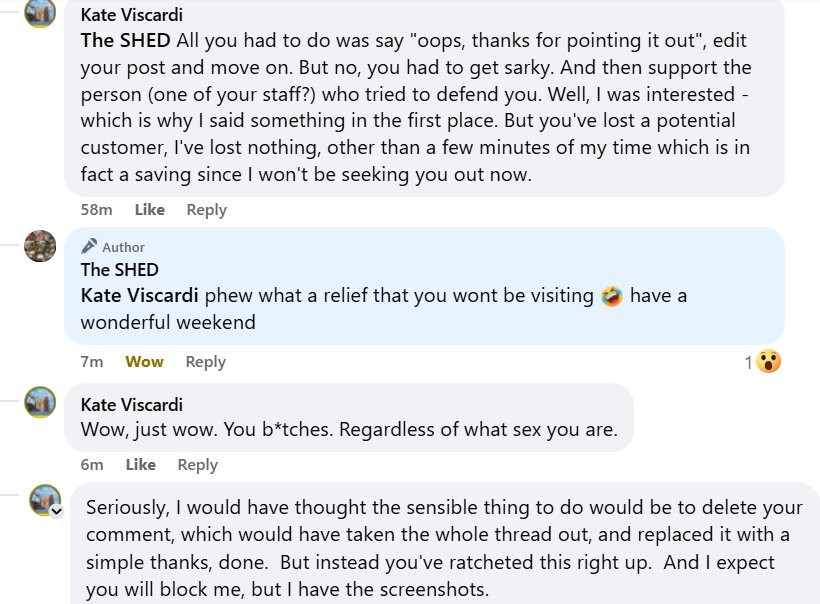Click Kate Viscardi avatar beside "Wow, just wow"
This screenshot has width=820, height=604.
coord(40,402)
